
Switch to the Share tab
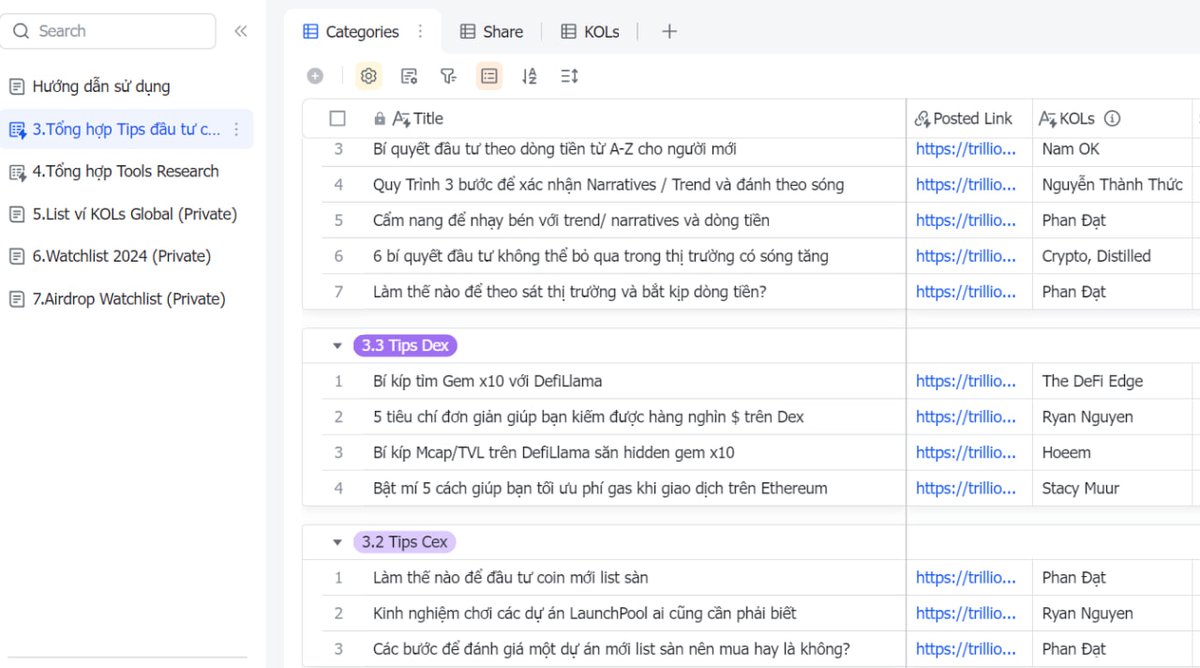(492, 31)
